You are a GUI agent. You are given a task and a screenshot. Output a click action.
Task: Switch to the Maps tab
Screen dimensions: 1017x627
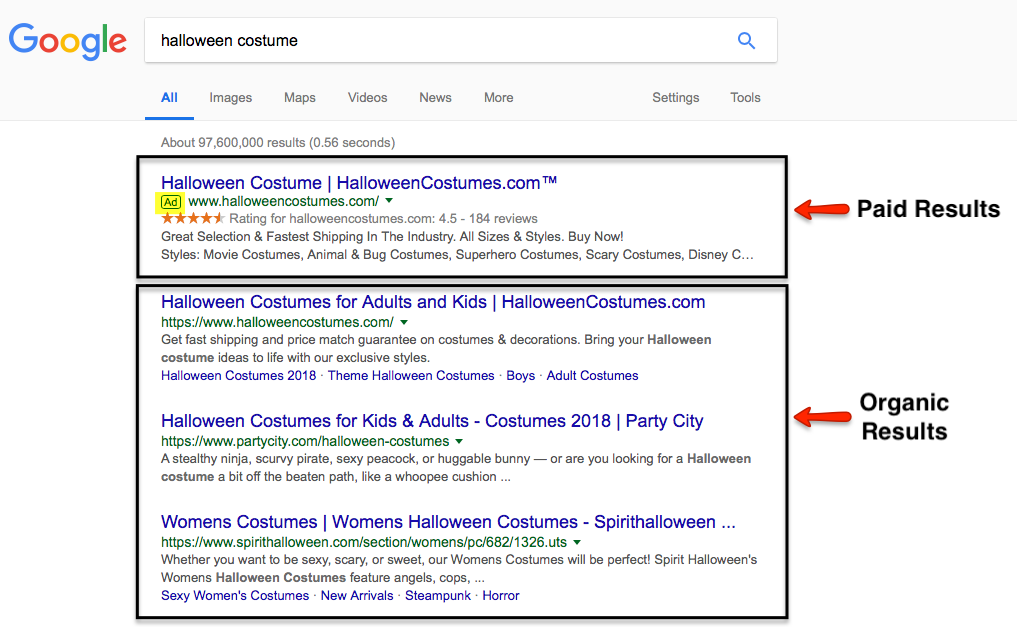click(300, 98)
